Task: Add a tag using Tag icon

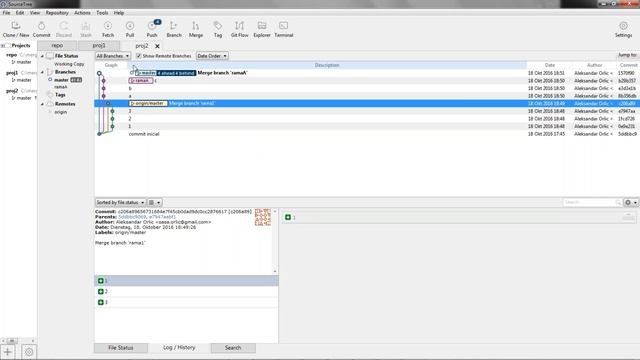Action: coord(218,29)
